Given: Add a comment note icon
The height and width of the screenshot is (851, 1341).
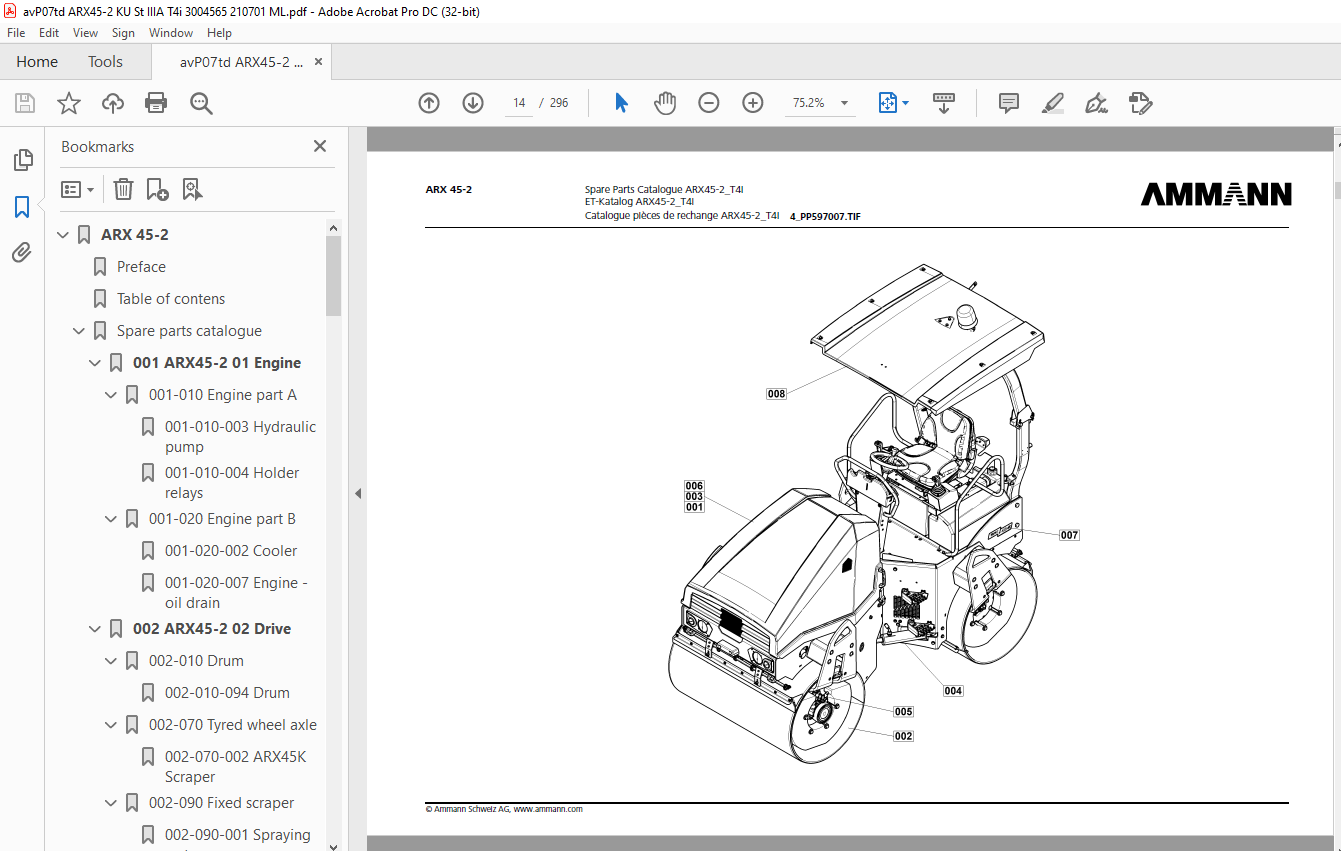Looking at the screenshot, I should [x=1009, y=103].
